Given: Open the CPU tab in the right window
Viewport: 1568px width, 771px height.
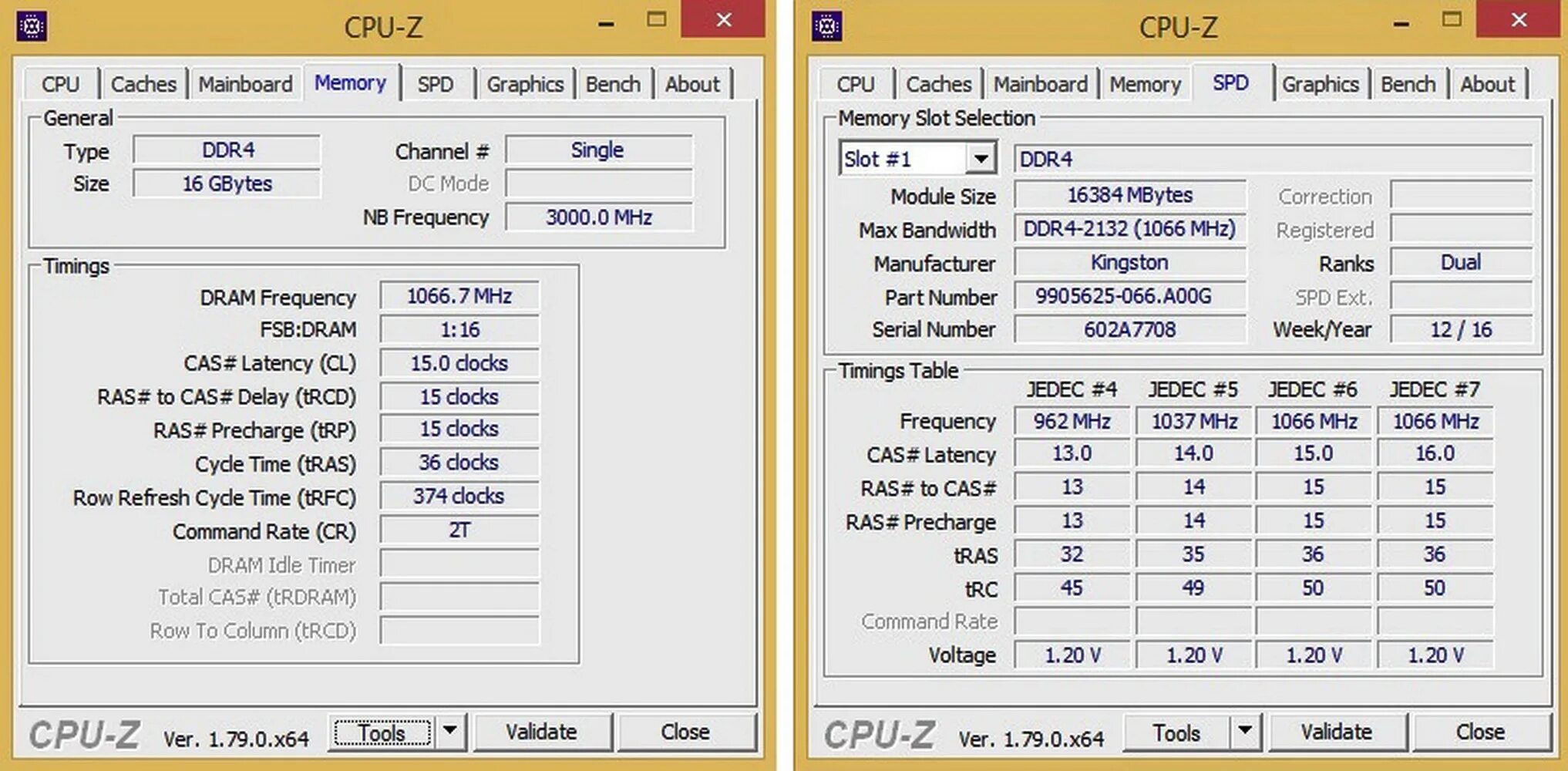Looking at the screenshot, I should click(856, 84).
